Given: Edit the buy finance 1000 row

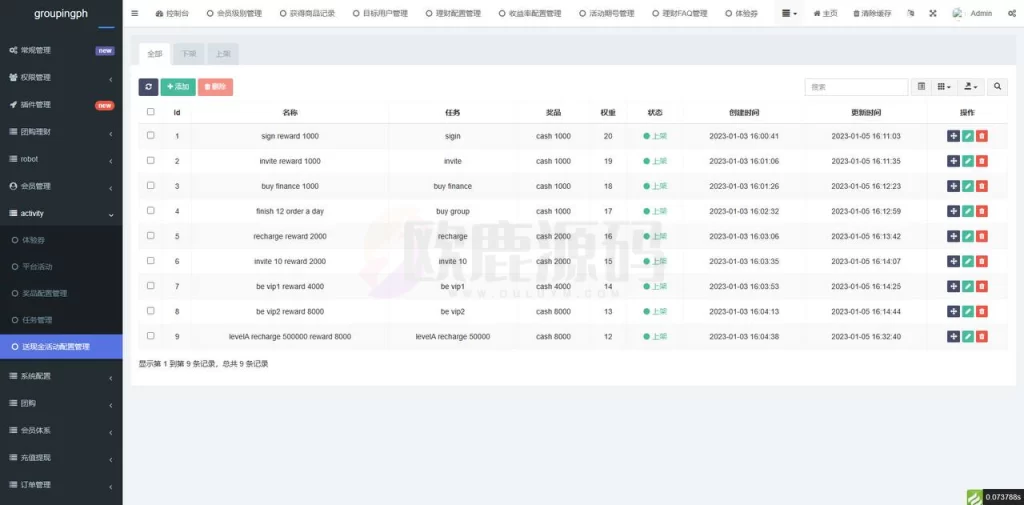Looking at the screenshot, I should pos(968,186).
